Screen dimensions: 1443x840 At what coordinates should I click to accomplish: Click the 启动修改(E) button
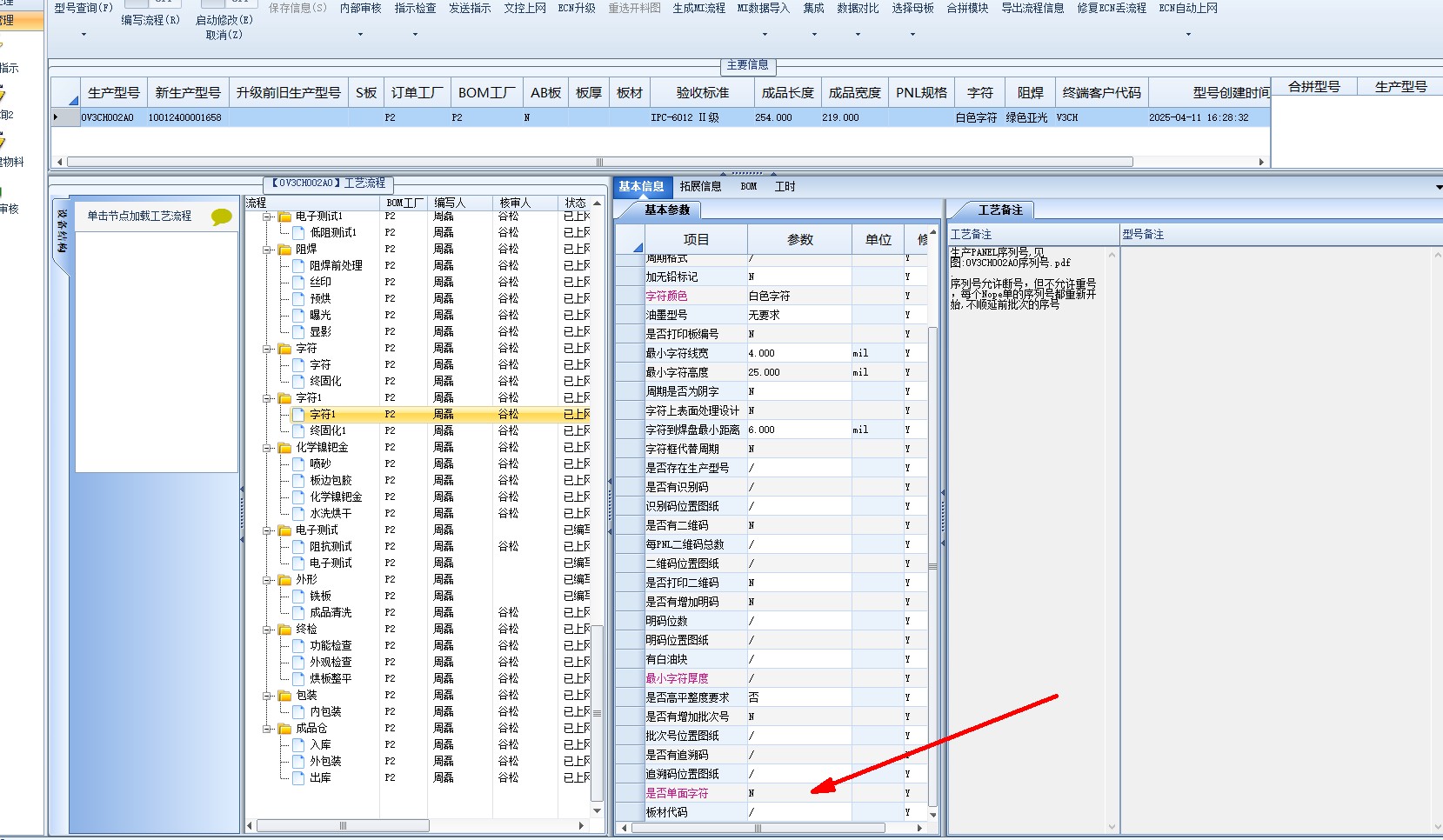tap(224, 20)
